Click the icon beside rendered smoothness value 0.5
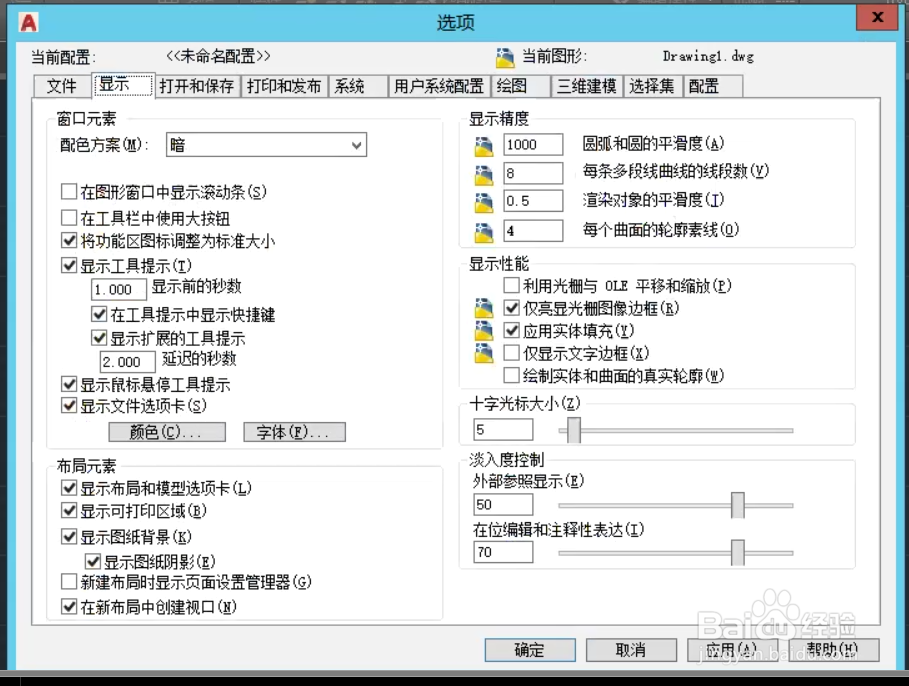Screen dimensions: 909x686 click(483, 200)
